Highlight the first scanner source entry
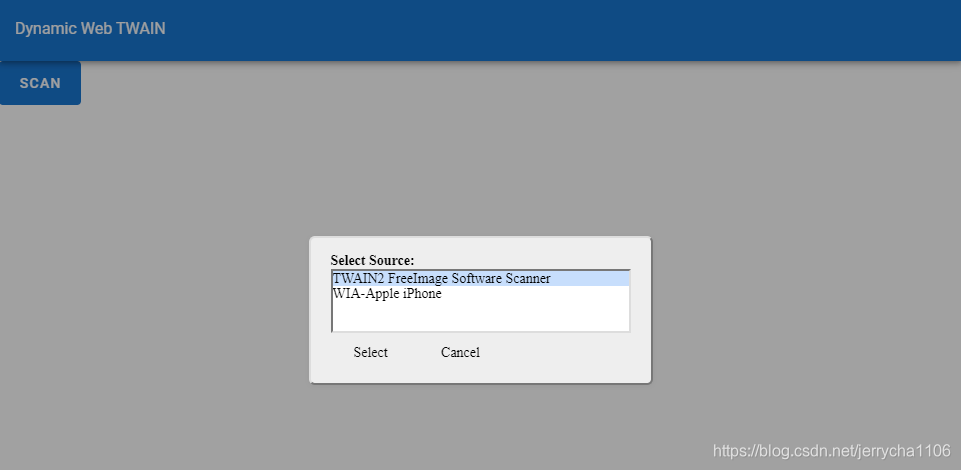This screenshot has height=470, width=961. 480,278
